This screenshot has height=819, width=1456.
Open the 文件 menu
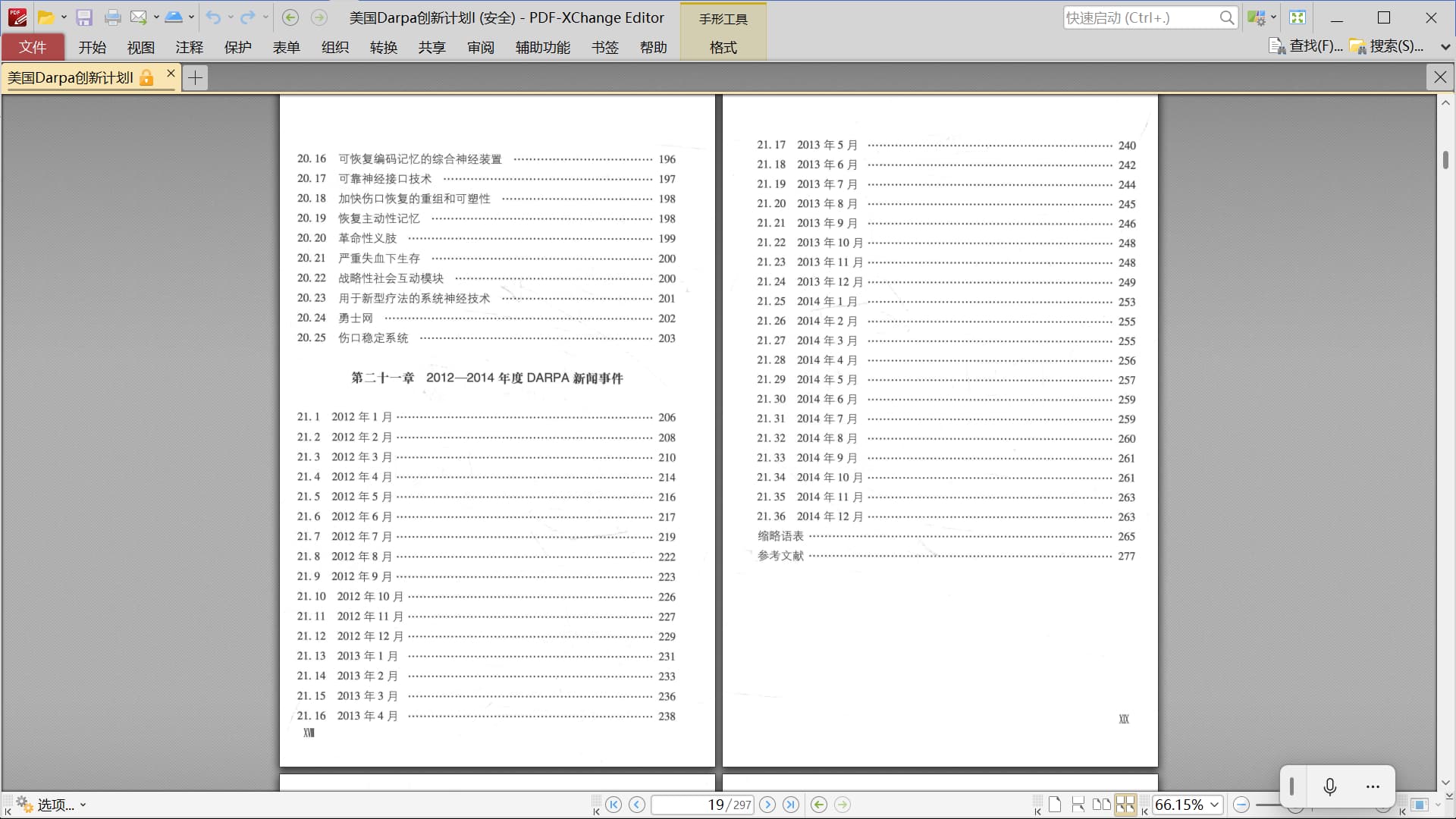click(x=33, y=47)
